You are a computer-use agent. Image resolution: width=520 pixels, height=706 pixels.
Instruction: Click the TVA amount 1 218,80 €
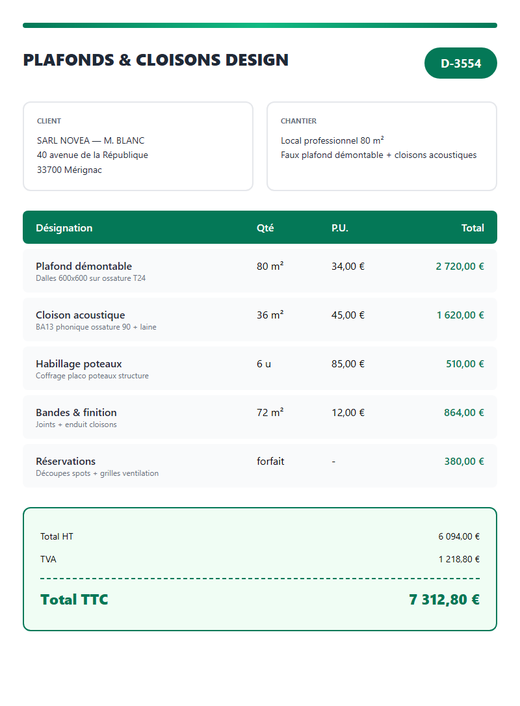tap(459, 559)
